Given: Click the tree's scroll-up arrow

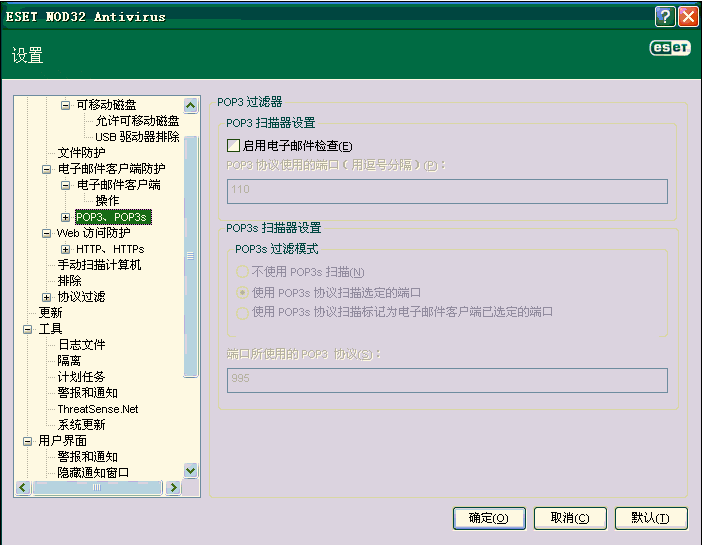Looking at the screenshot, I should coord(191,105).
